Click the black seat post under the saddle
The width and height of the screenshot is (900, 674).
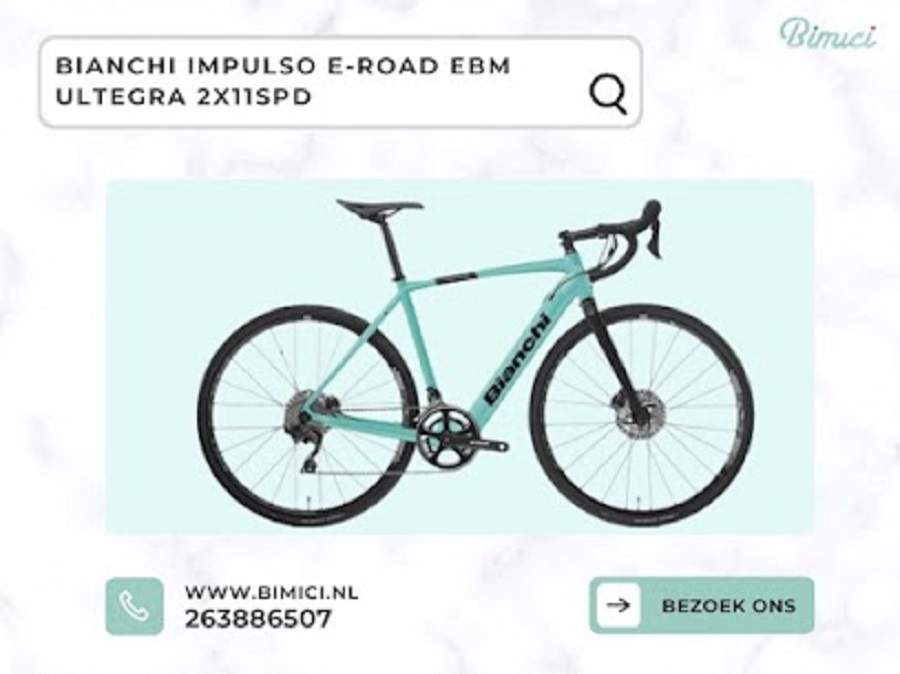[x=393, y=248]
